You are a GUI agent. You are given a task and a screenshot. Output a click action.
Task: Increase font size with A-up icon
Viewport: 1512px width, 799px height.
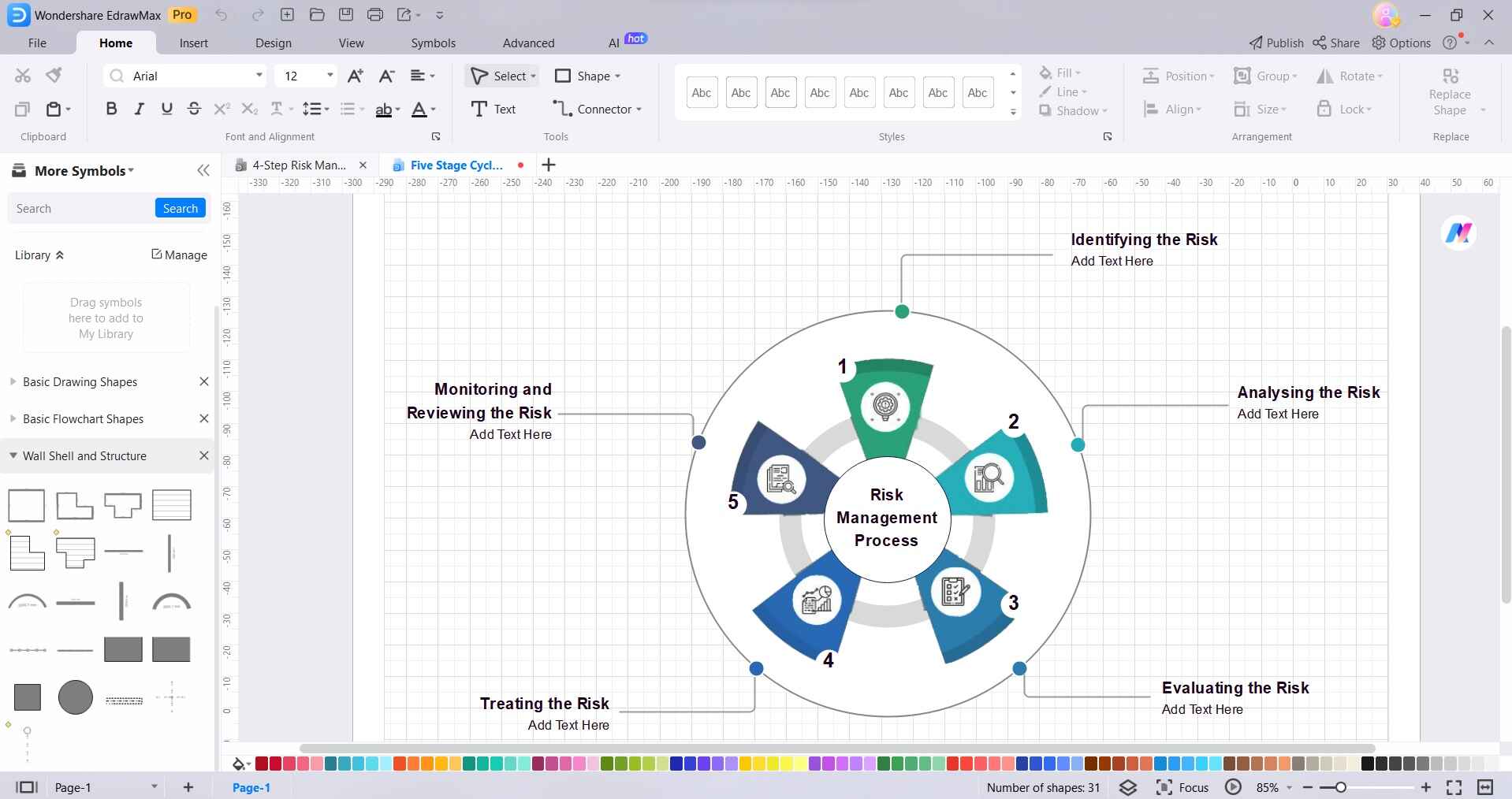click(x=356, y=76)
